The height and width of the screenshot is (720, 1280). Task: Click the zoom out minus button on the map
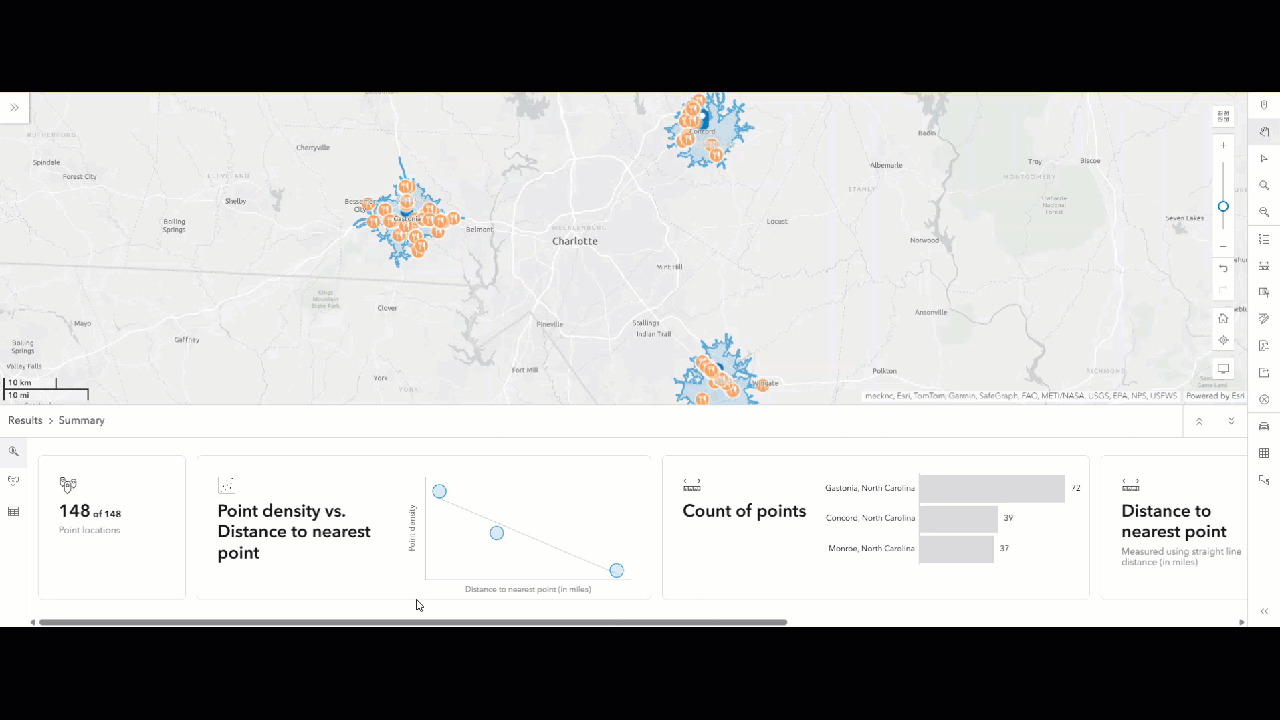pyautogui.click(x=1223, y=244)
